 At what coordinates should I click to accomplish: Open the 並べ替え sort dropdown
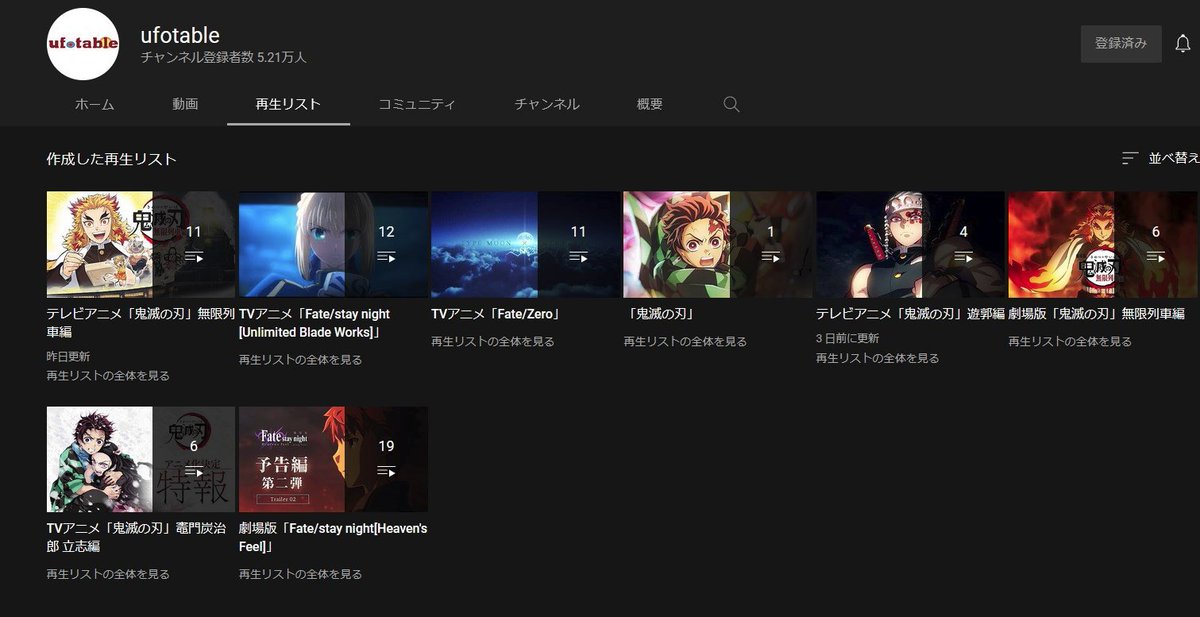pos(1160,158)
